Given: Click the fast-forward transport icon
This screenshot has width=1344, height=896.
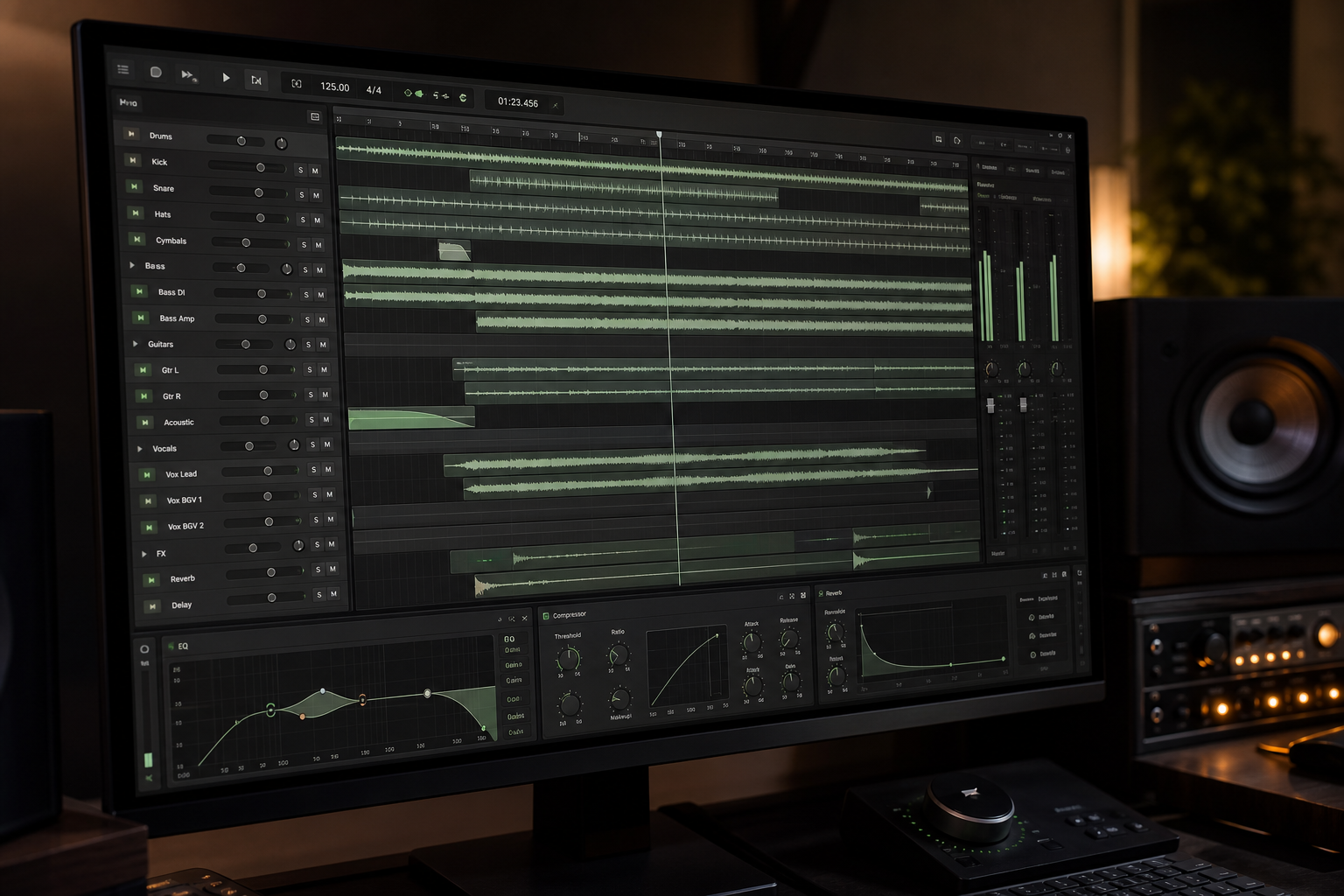Looking at the screenshot, I should pos(188,75).
